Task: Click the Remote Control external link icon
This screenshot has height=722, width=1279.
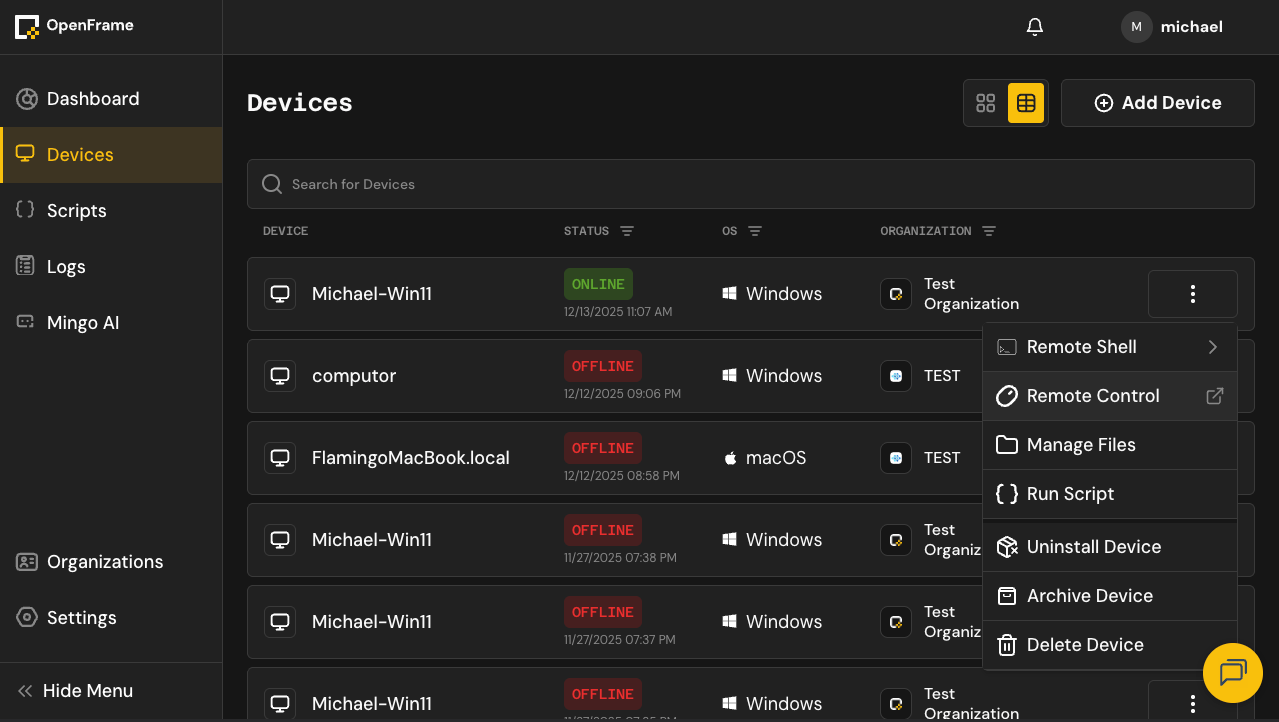Action: coord(1214,396)
